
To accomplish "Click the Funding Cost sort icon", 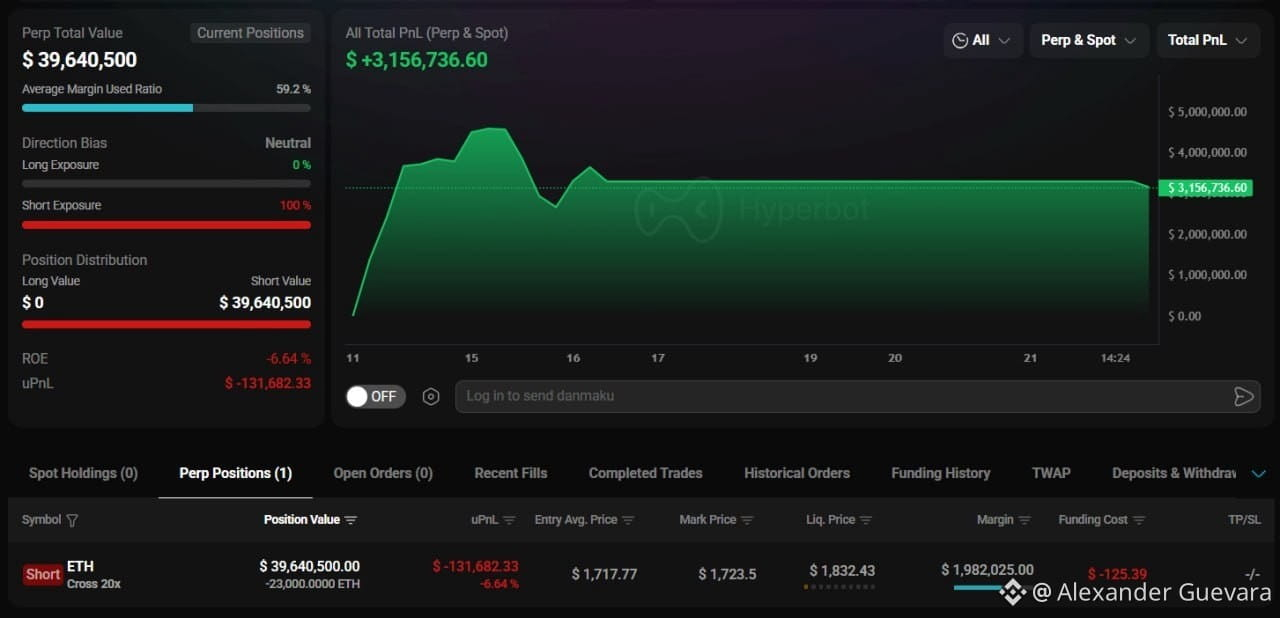I will [x=1139, y=520].
